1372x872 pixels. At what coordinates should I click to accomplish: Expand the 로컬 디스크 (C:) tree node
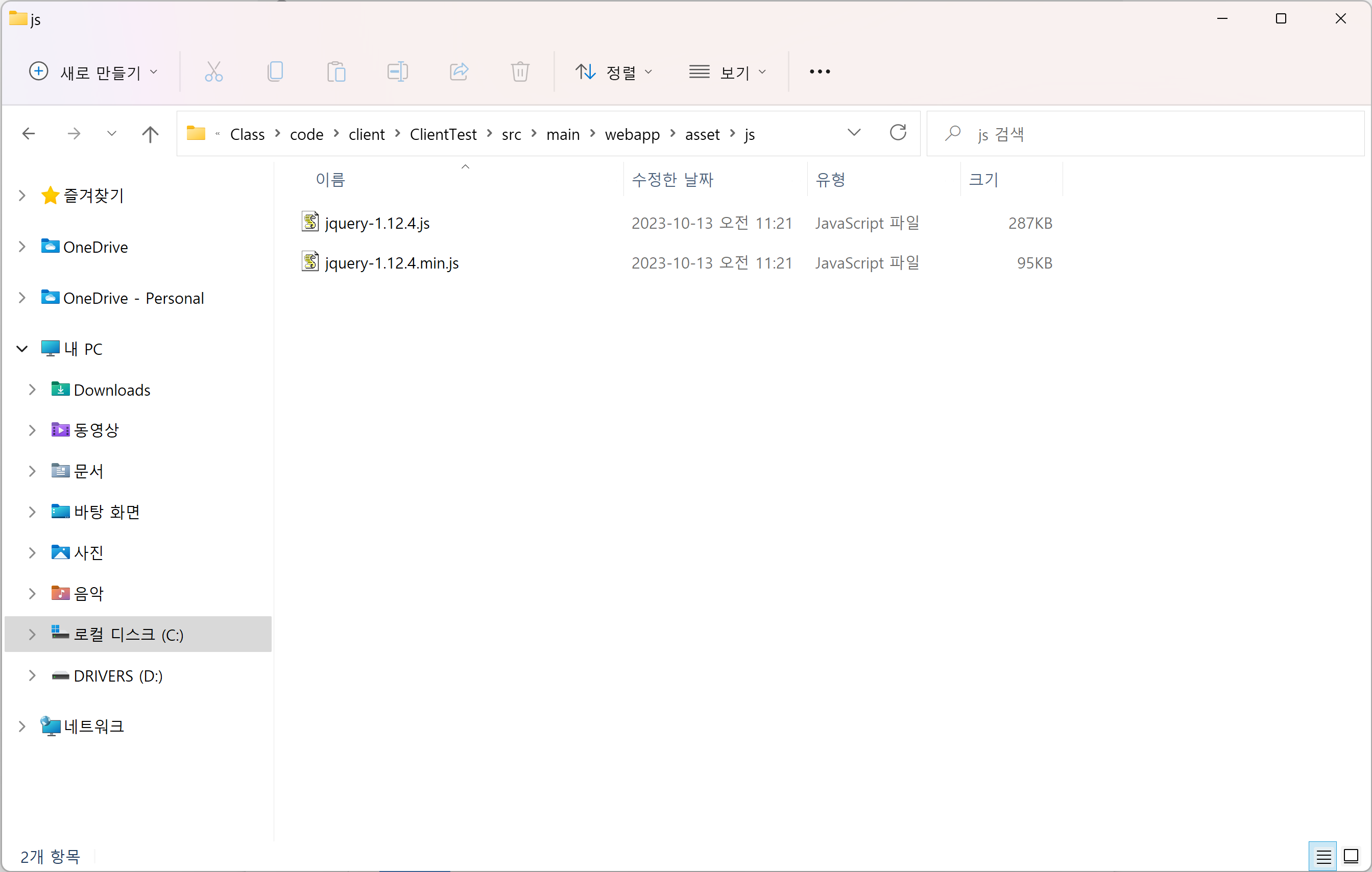(x=32, y=635)
